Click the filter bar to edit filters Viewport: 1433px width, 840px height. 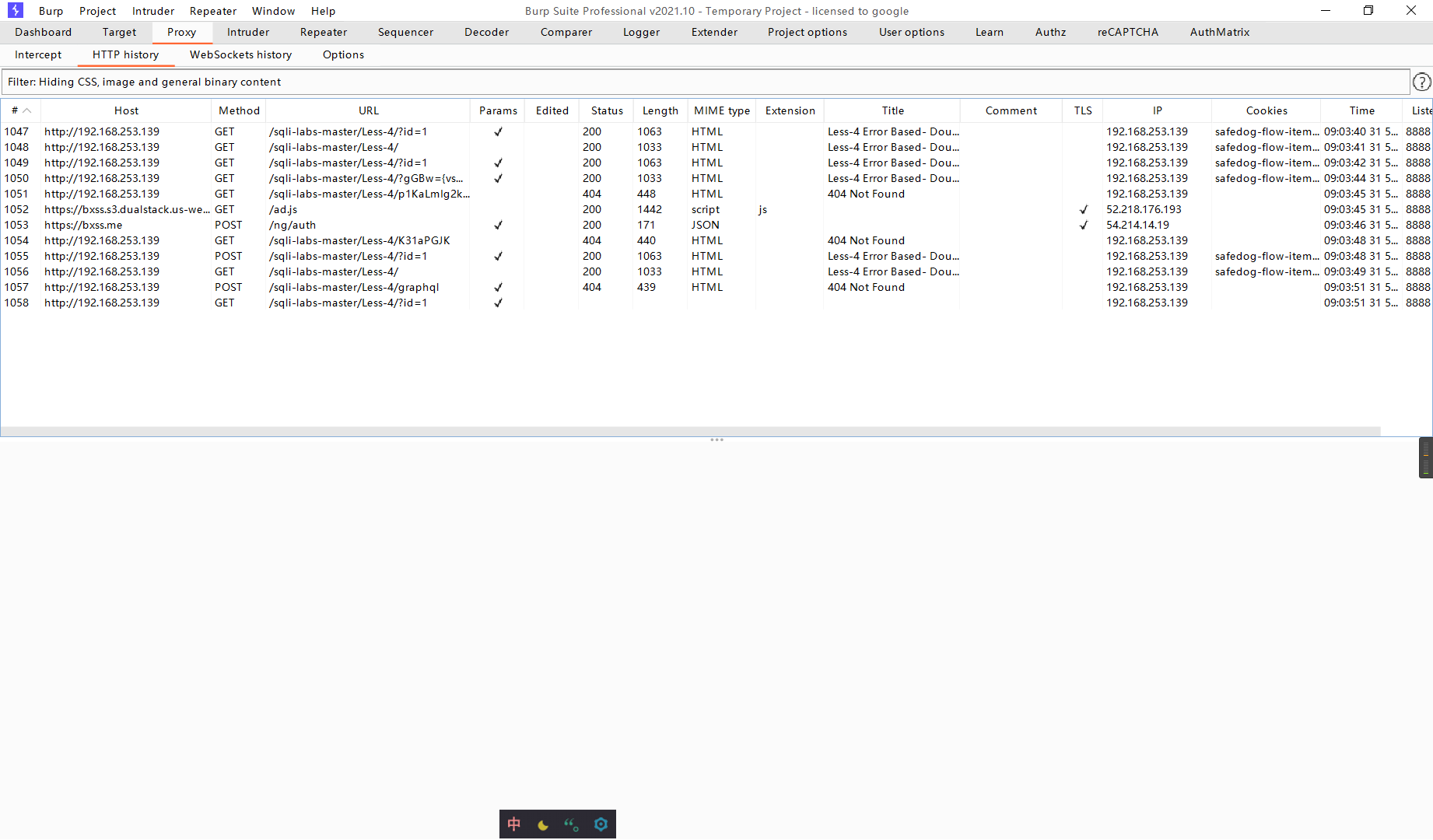coord(706,82)
